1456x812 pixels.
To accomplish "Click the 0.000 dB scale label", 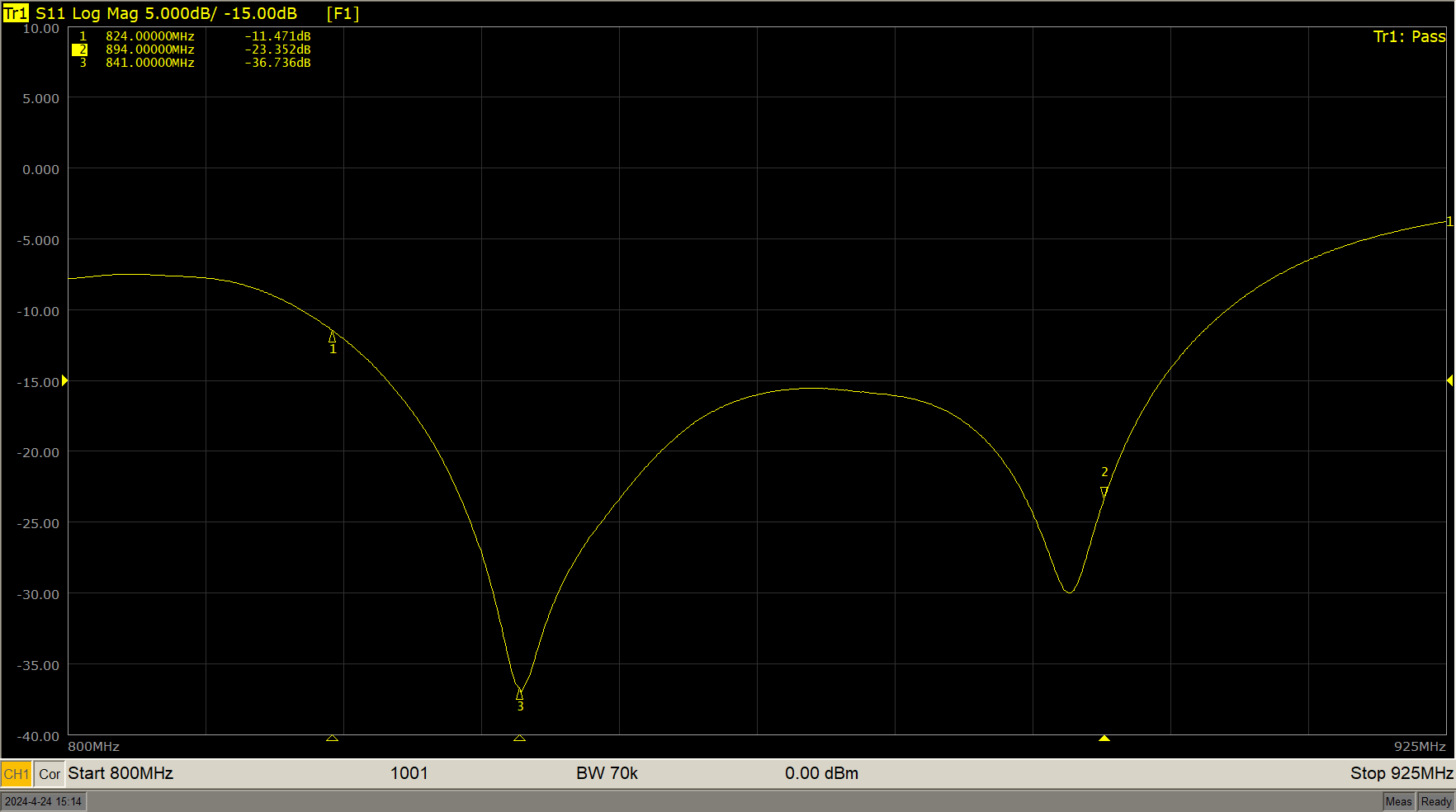I will pos(41,169).
